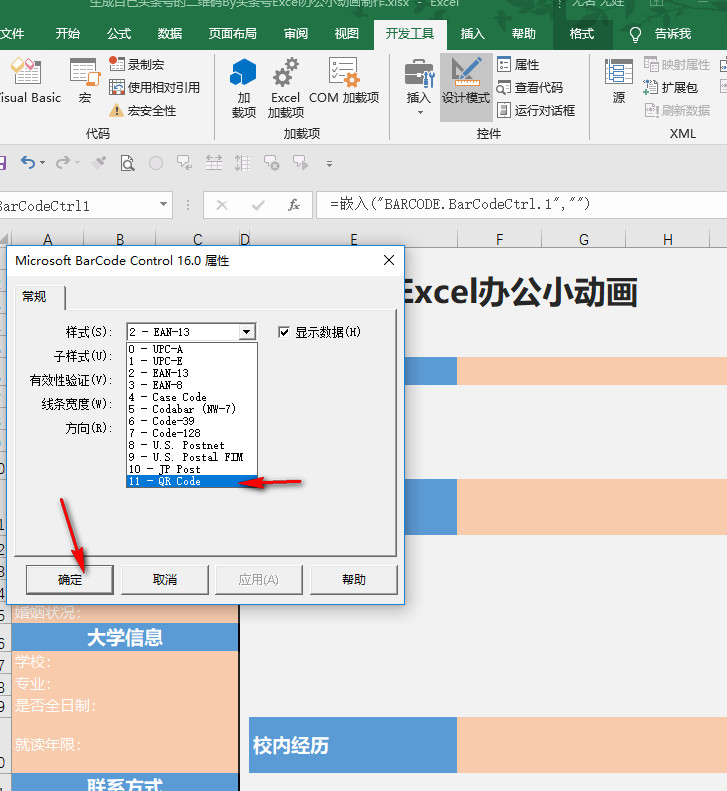Click the format painter brush icon
Image resolution: width=727 pixels, height=791 pixels.
tap(99, 162)
